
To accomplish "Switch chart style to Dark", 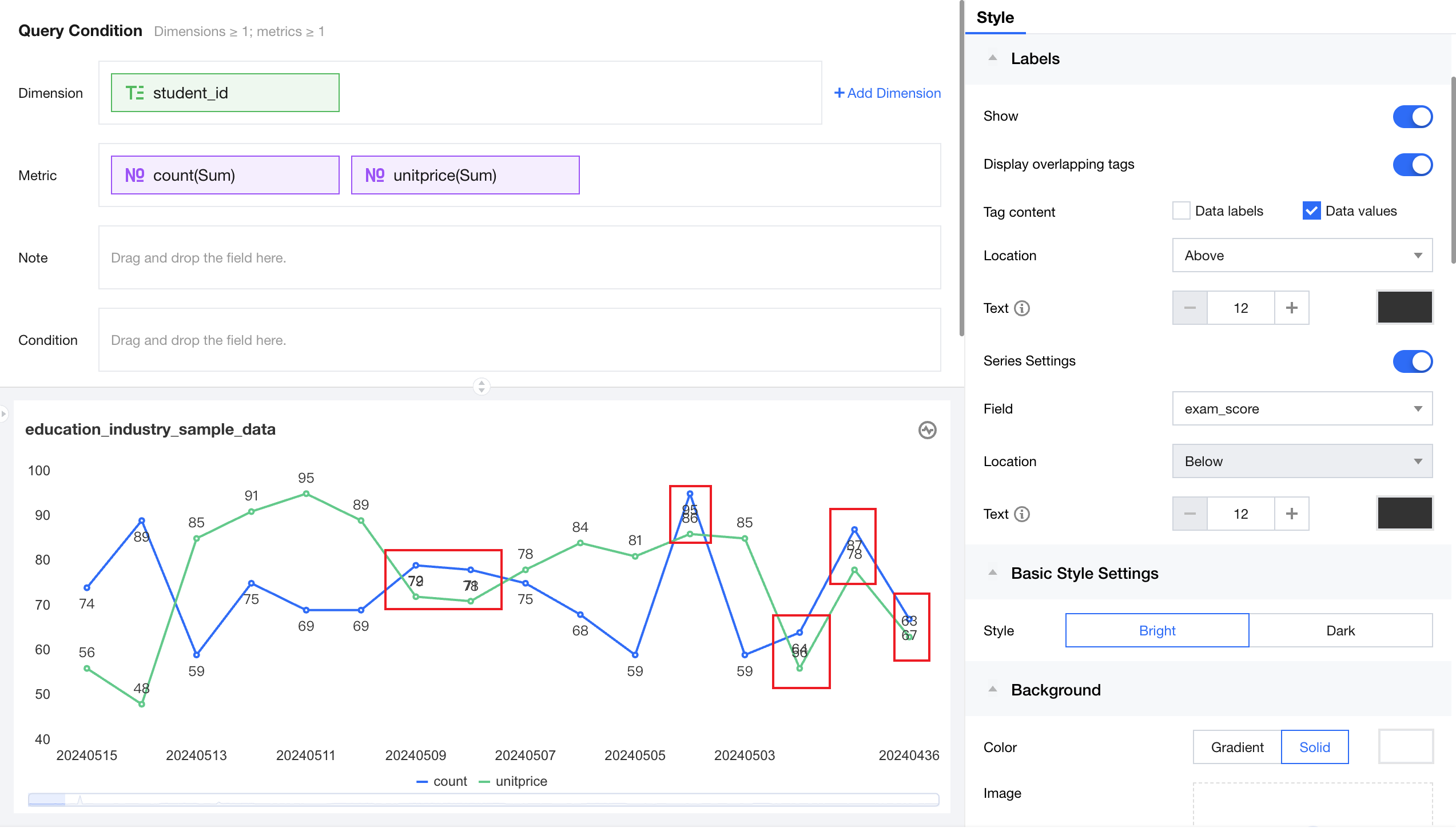I will pyautogui.click(x=1340, y=631).
